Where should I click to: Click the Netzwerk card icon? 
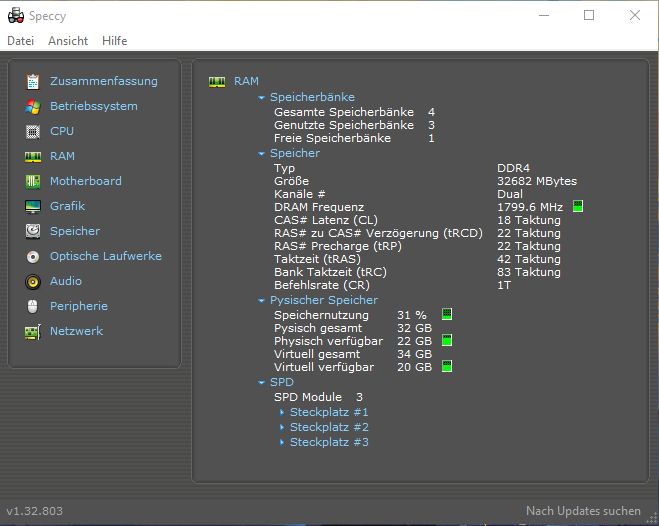(x=33, y=331)
